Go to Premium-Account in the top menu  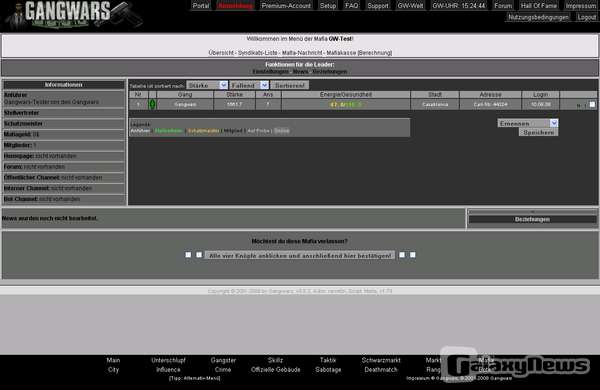coord(286,5)
